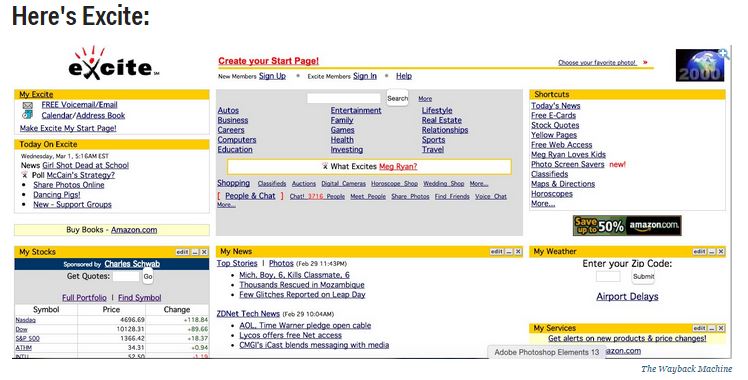Open ZDNet Tech News link
The height and width of the screenshot is (380, 748).
pos(248,314)
